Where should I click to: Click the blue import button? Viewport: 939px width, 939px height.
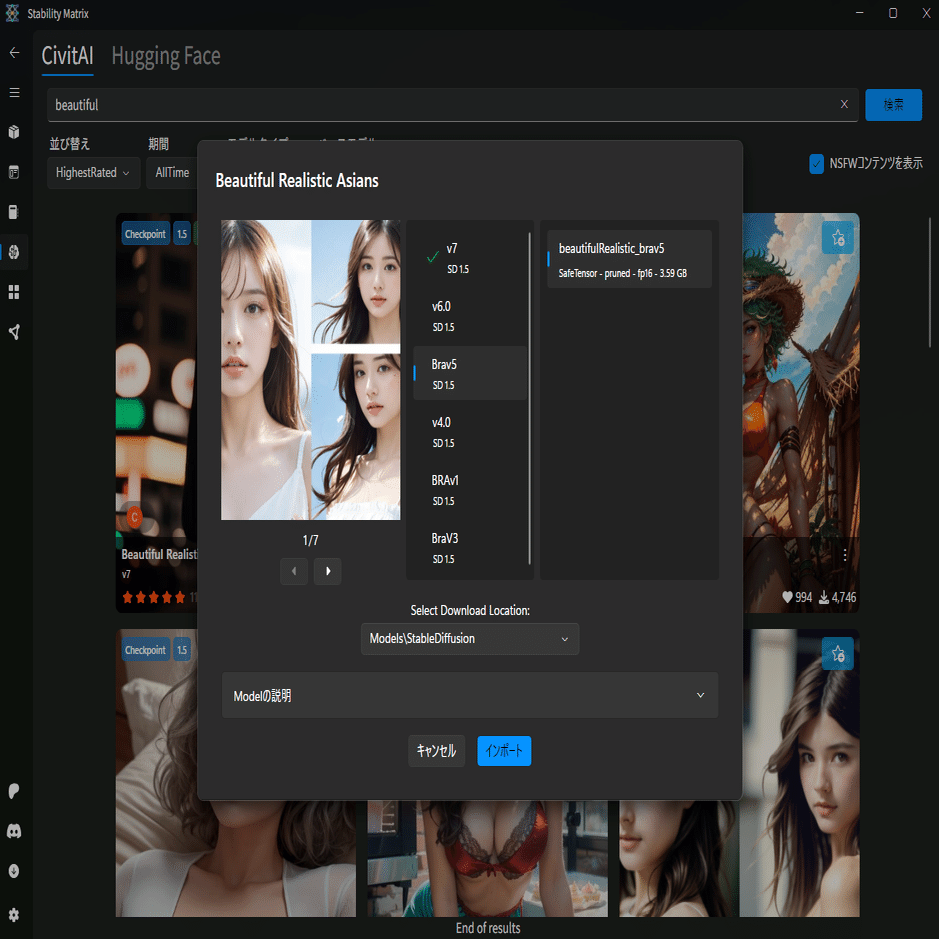504,751
